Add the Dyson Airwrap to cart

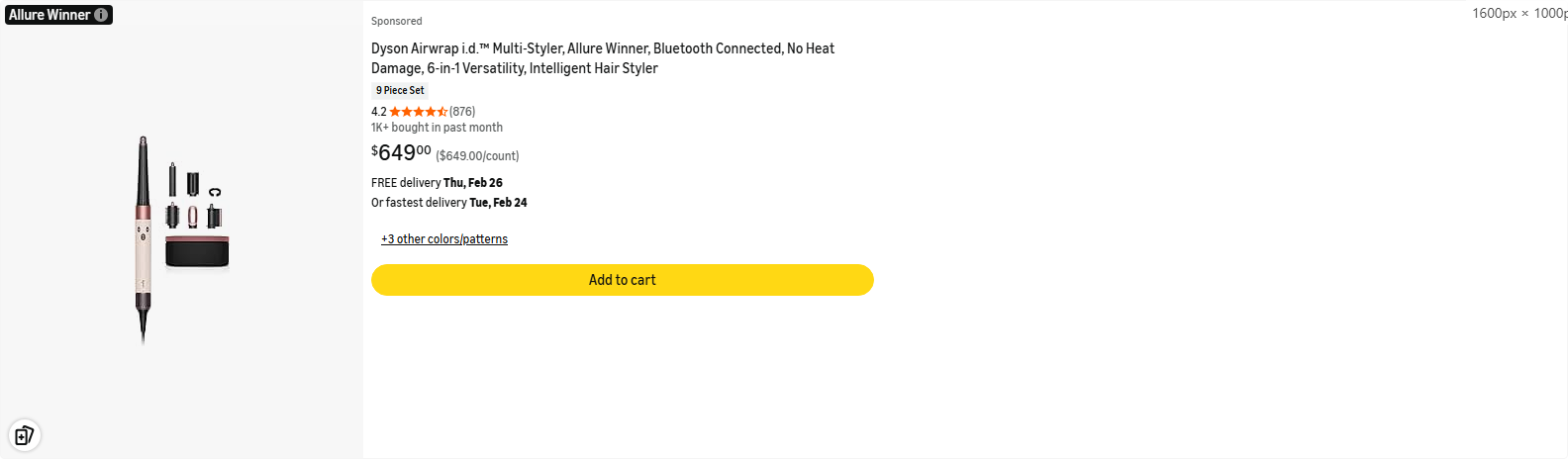(x=622, y=280)
